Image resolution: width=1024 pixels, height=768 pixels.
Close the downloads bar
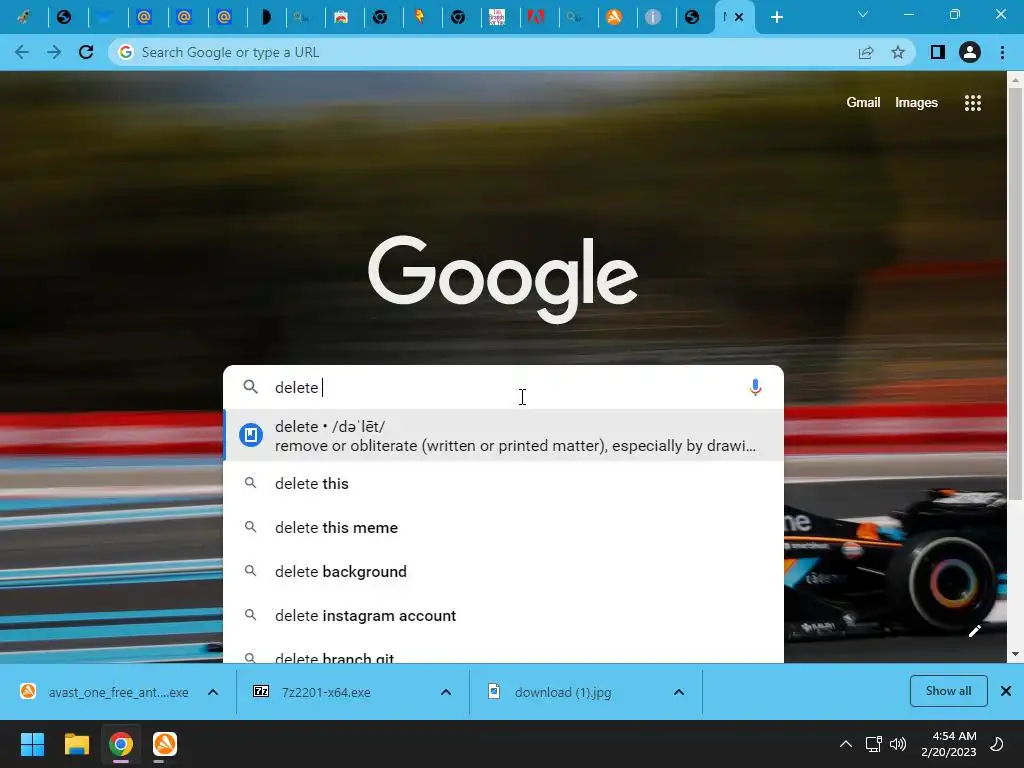click(1006, 691)
